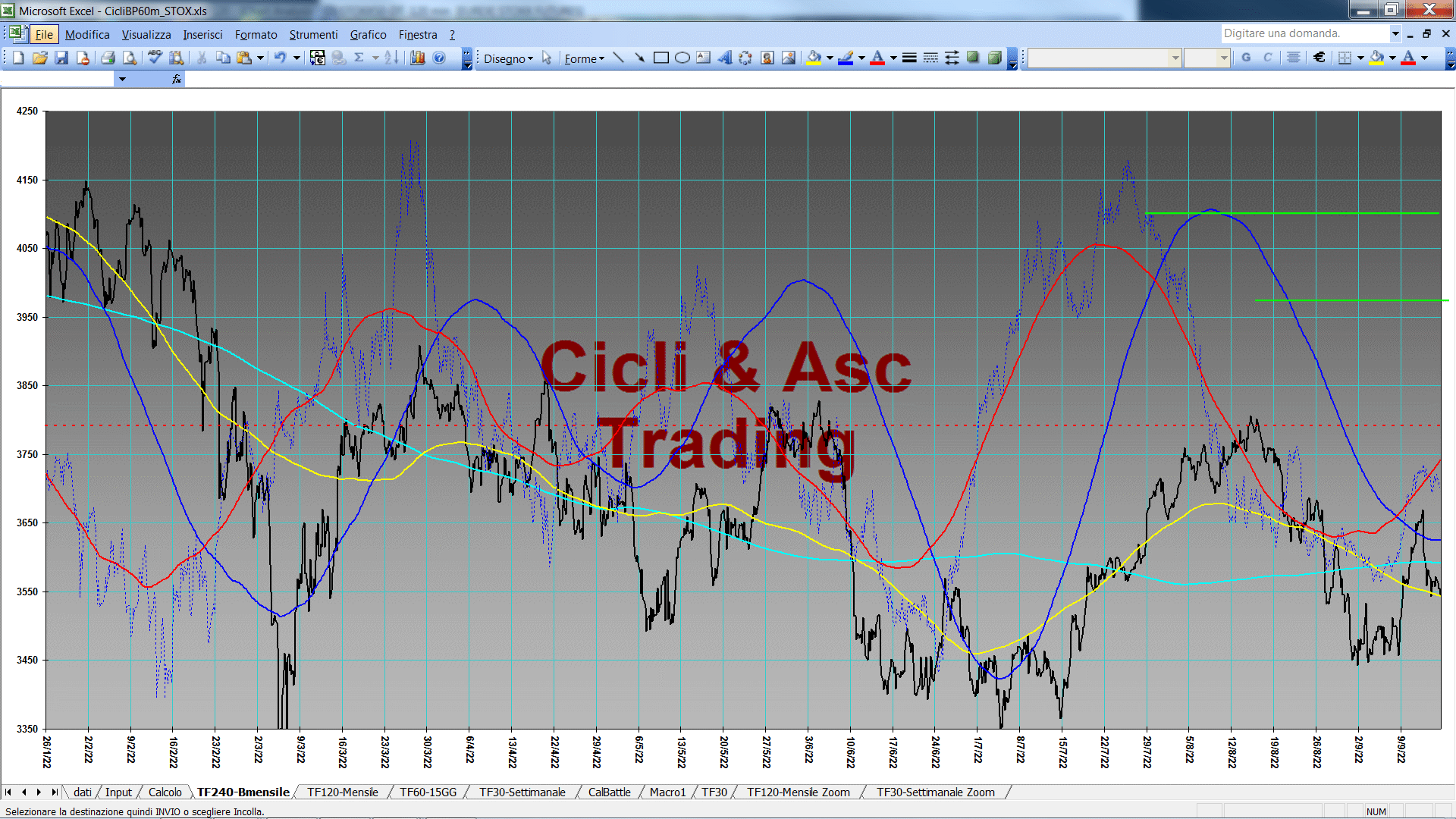Screen dimensions: 1456x819
Task: Click the Cut scissors icon
Action: tap(202, 58)
